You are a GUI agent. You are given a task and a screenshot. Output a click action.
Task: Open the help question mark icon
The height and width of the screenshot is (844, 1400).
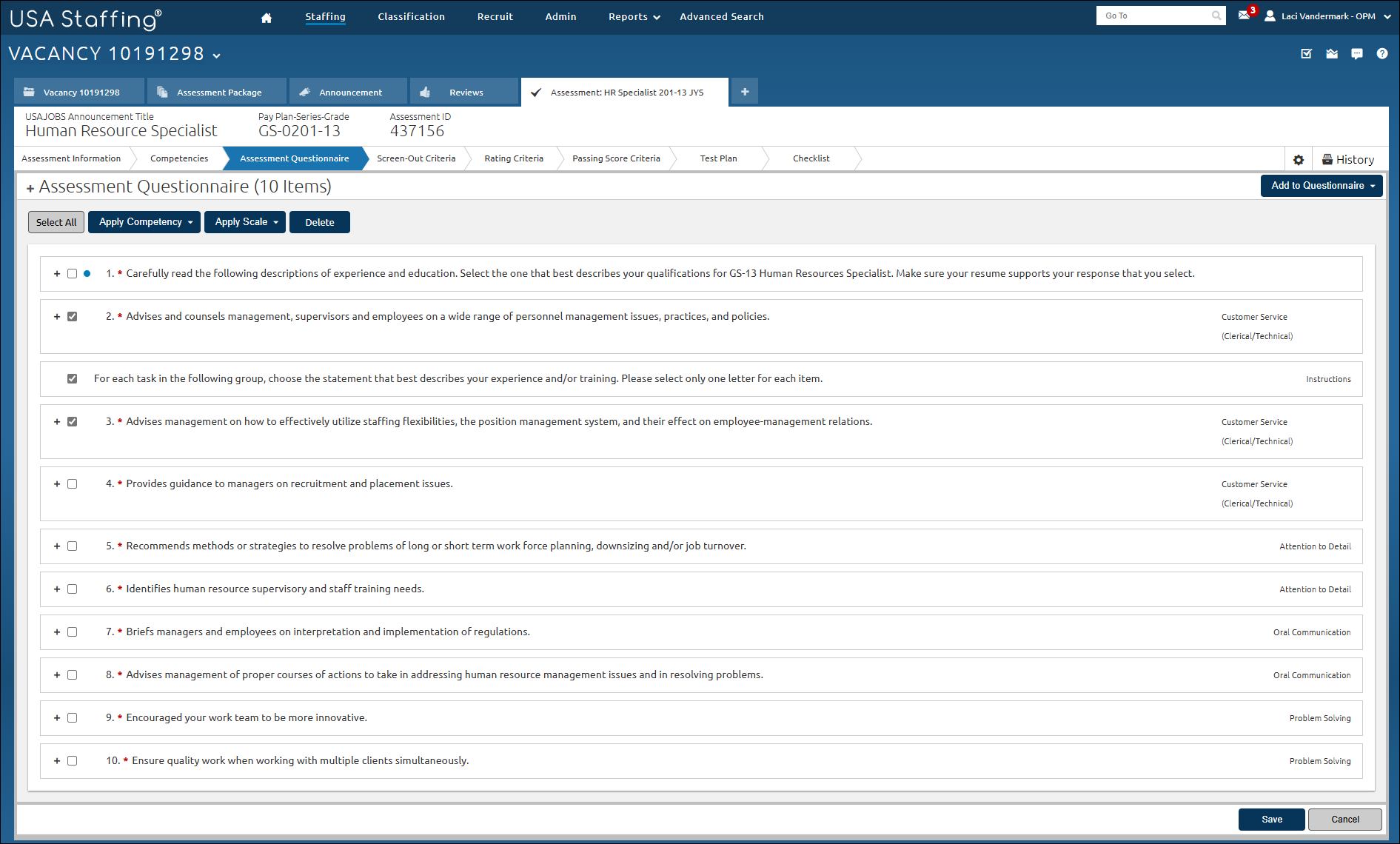tap(1382, 53)
